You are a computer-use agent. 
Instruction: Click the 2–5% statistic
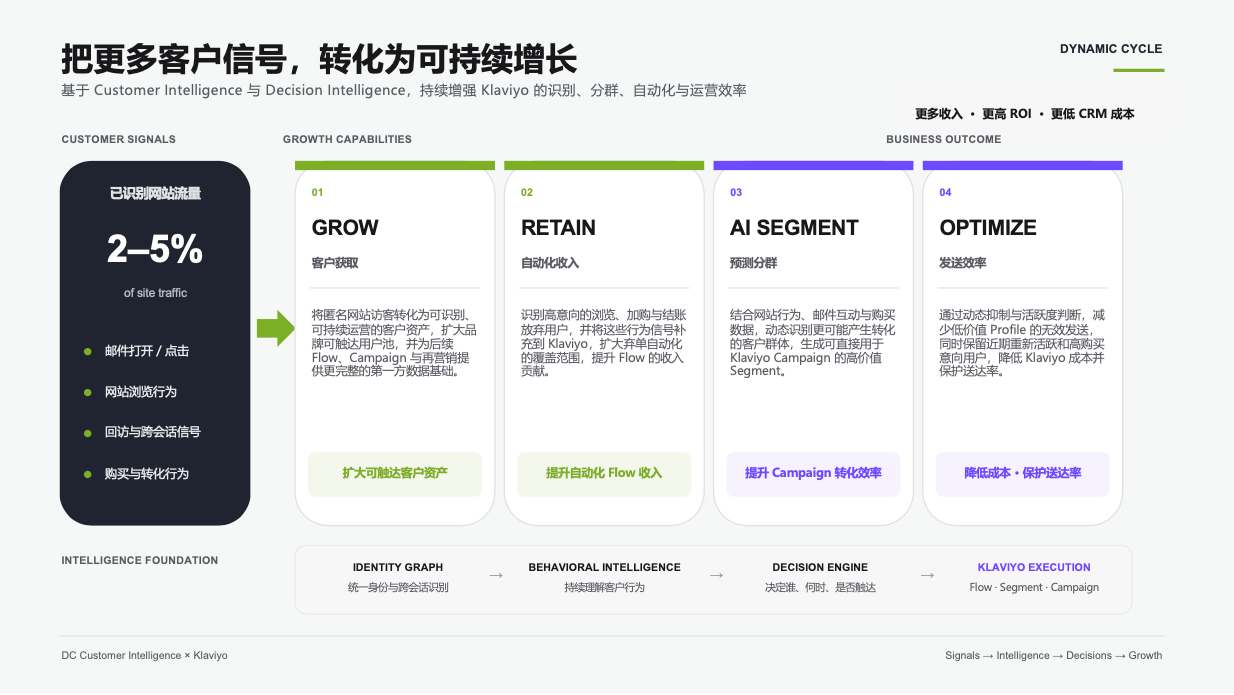tap(155, 249)
